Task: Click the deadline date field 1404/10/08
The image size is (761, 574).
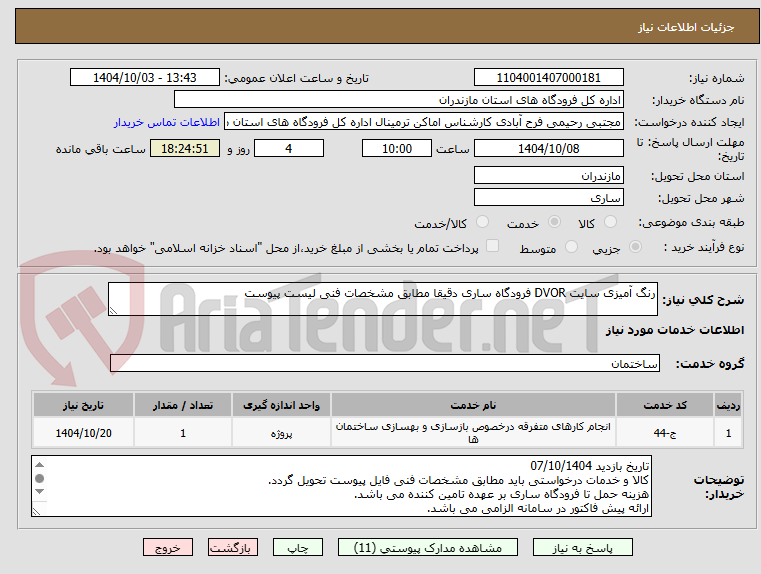Action: click(x=548, y=148)
